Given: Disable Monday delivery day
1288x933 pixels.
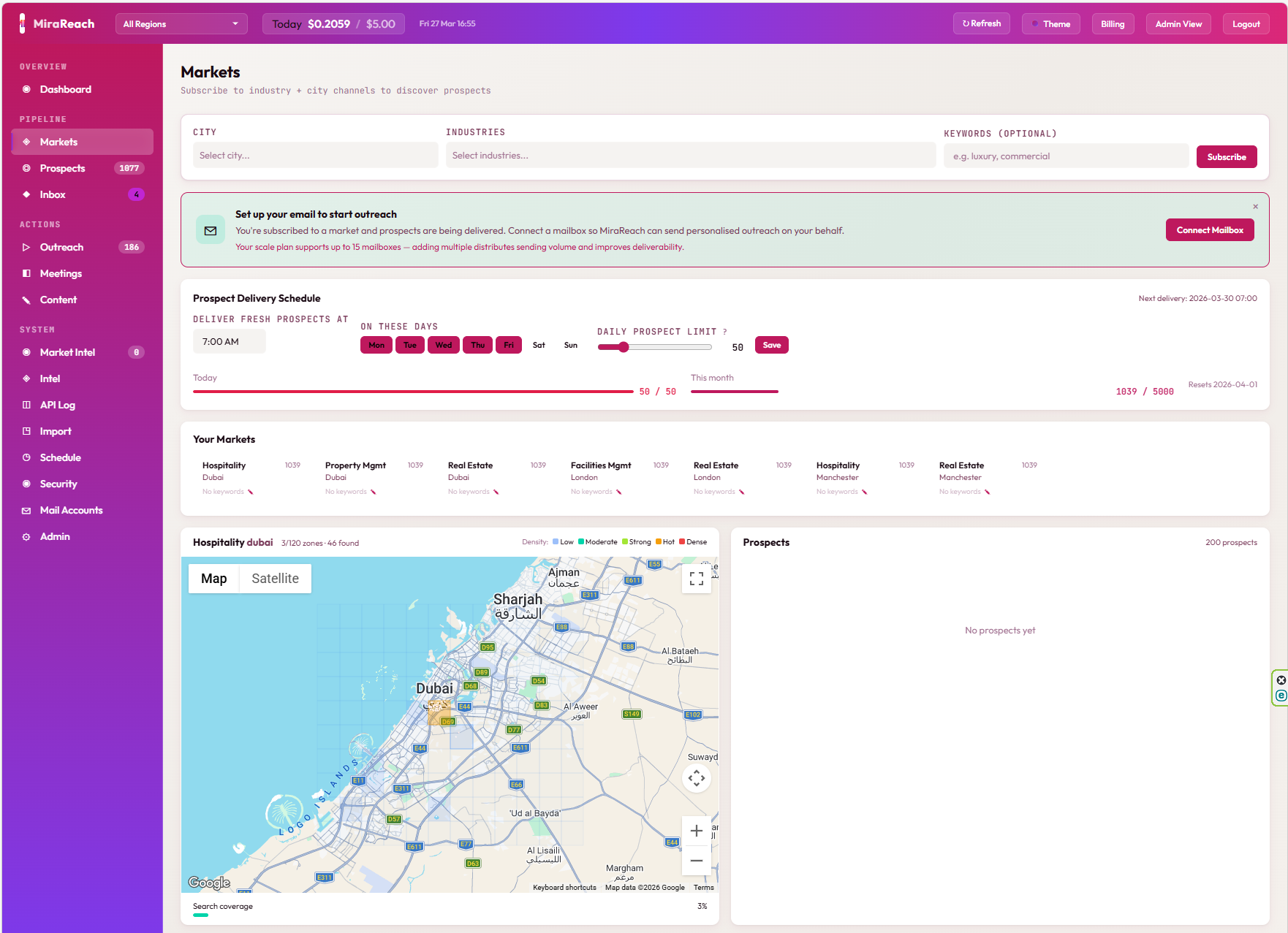Looking at the screenshot, I should [376, 345].
